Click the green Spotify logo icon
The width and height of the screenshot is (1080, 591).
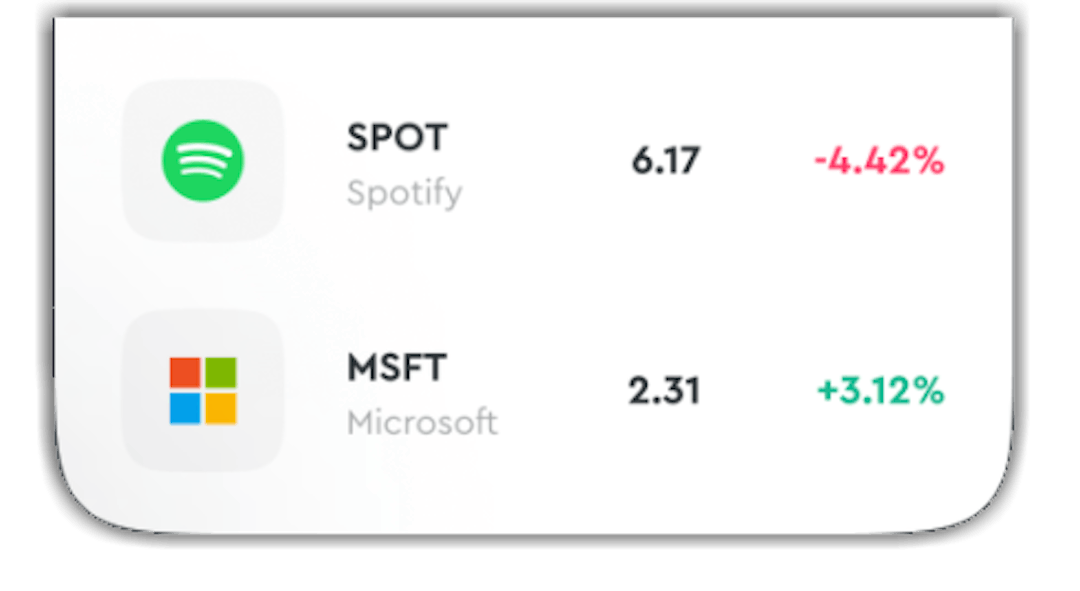click(202, 160)
